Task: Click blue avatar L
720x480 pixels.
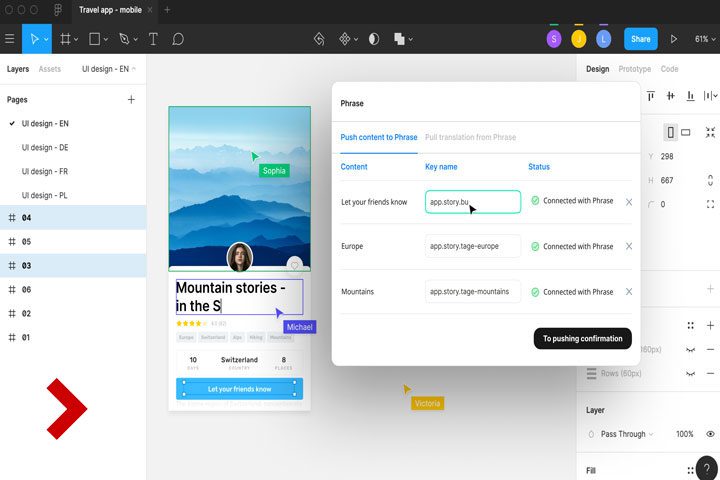Action: (603, 39)
